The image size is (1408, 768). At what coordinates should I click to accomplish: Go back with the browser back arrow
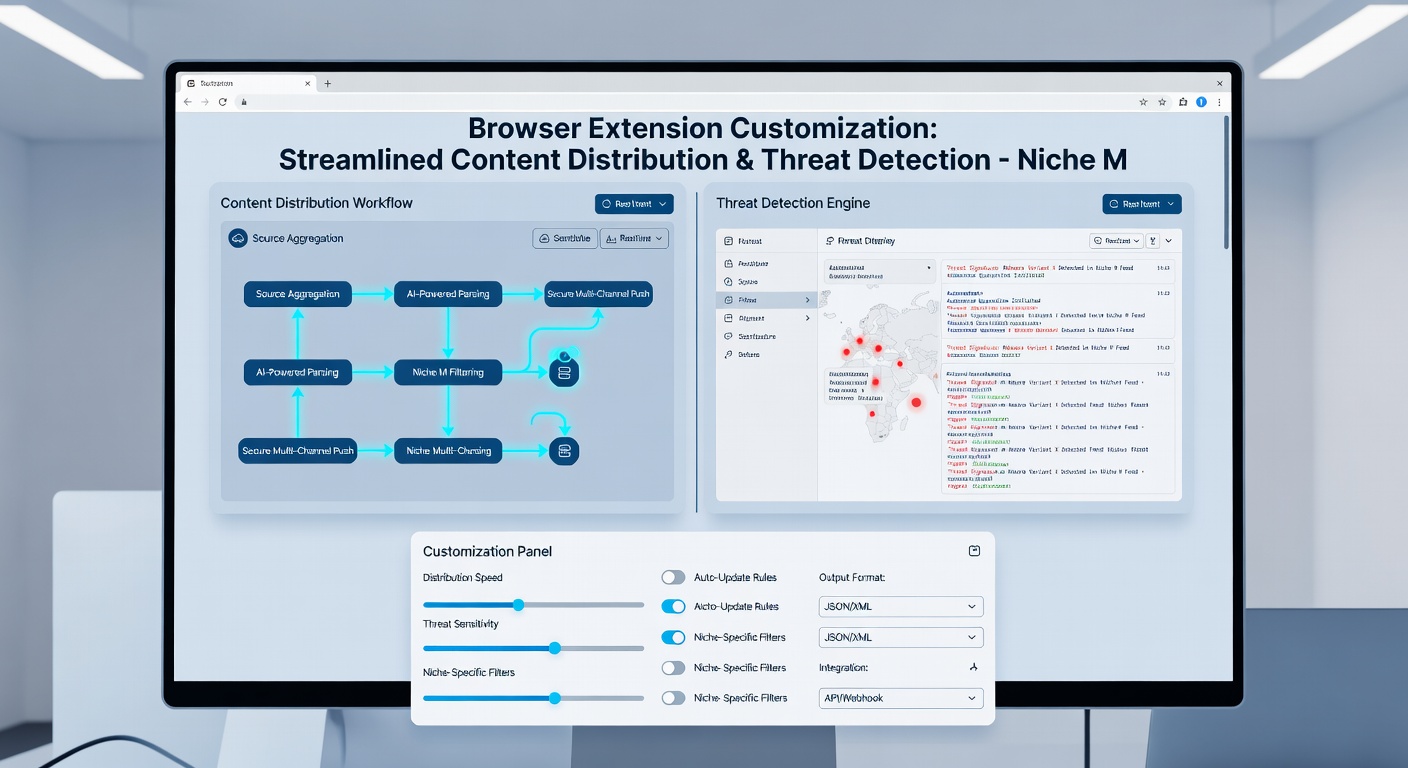[187, 102]
